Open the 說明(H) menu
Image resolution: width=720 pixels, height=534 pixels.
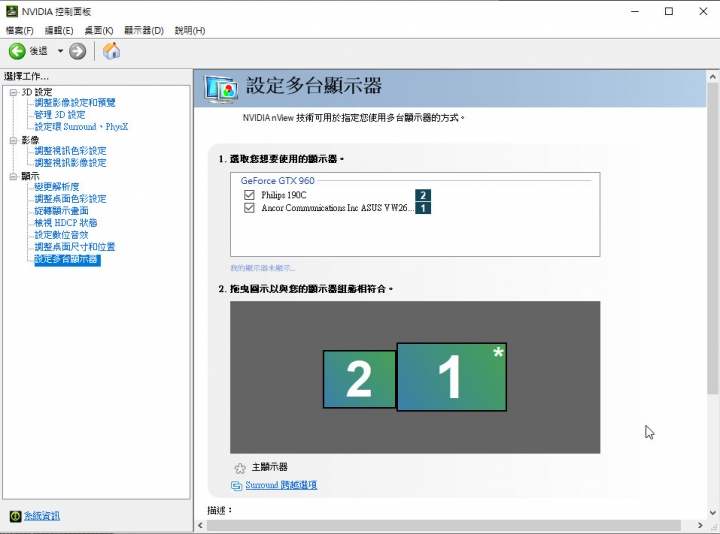click(190, 31)
